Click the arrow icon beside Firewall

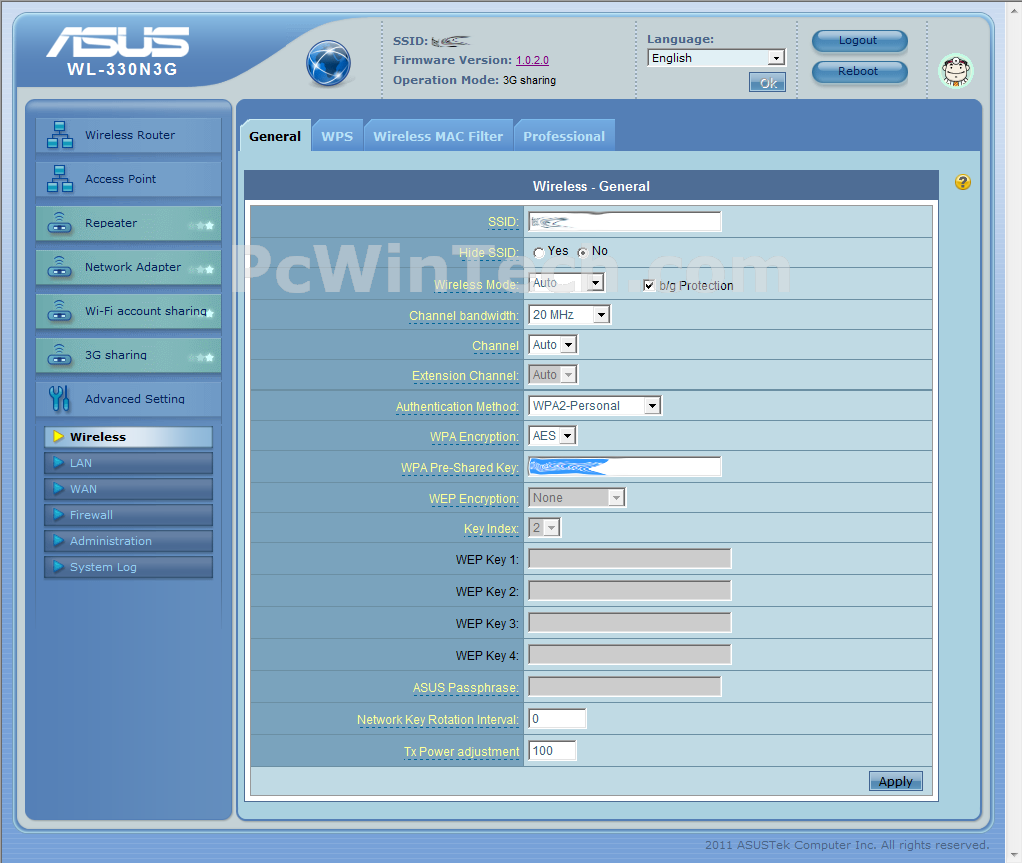58,515
